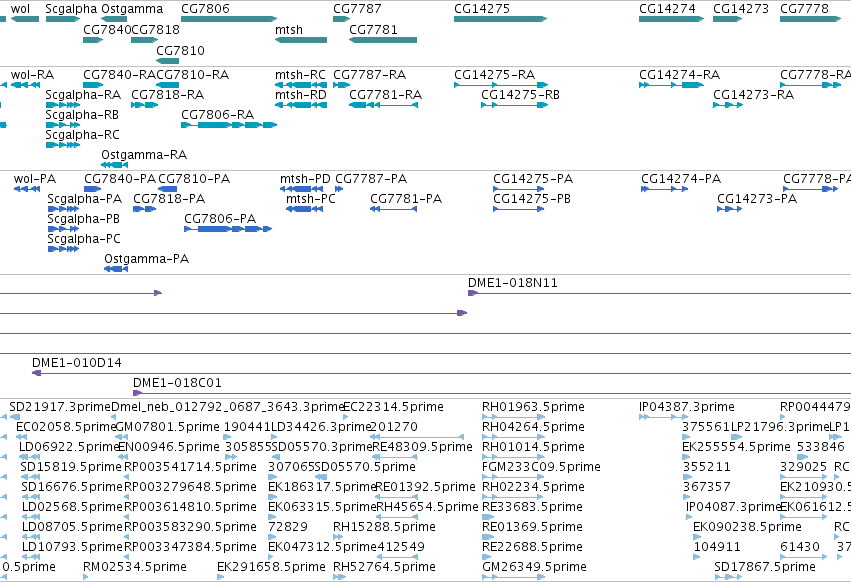The width and height of the screenshot is (851, 582).
Task: Click the CG14274 gene glyph
Action: [x=671, y=19]
